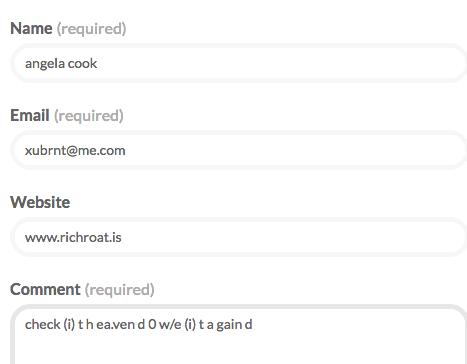
Task: Place cursor on 'www.richroat.is' text
Action: [73, 237]
